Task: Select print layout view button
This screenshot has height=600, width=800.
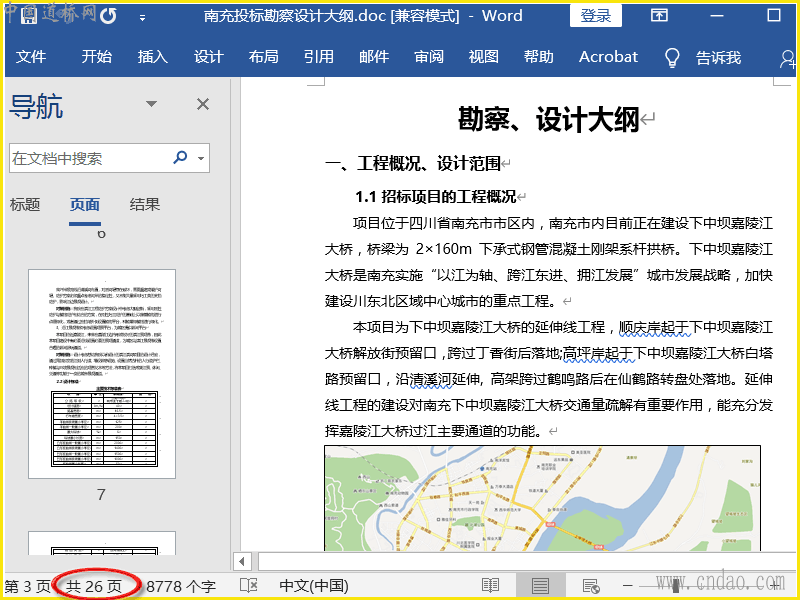Action: point(540,585)
